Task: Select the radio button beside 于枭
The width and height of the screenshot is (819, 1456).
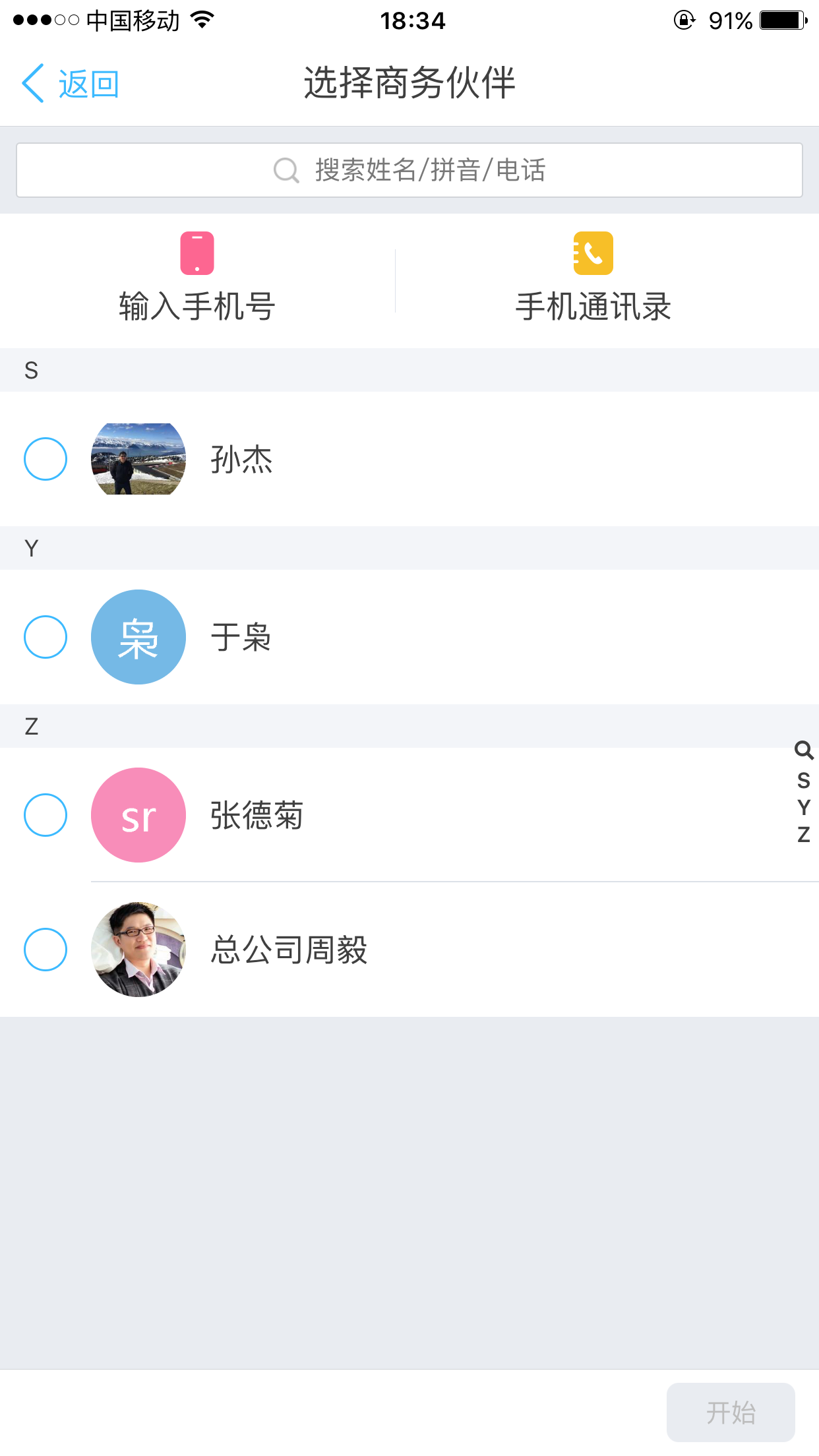Action: (45, 637)
